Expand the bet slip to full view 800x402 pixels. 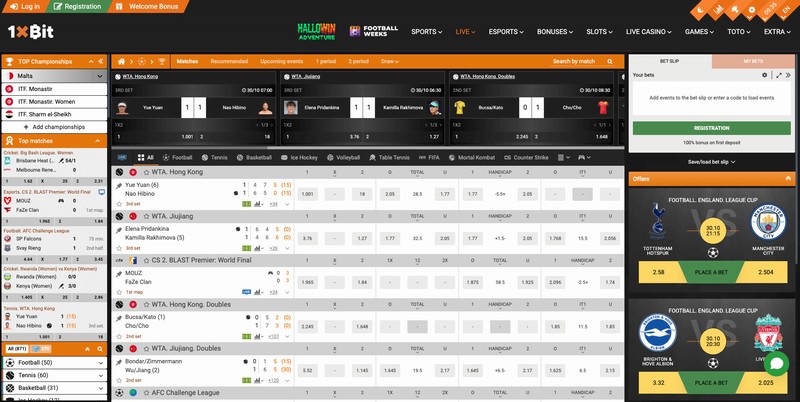(779, 75)
